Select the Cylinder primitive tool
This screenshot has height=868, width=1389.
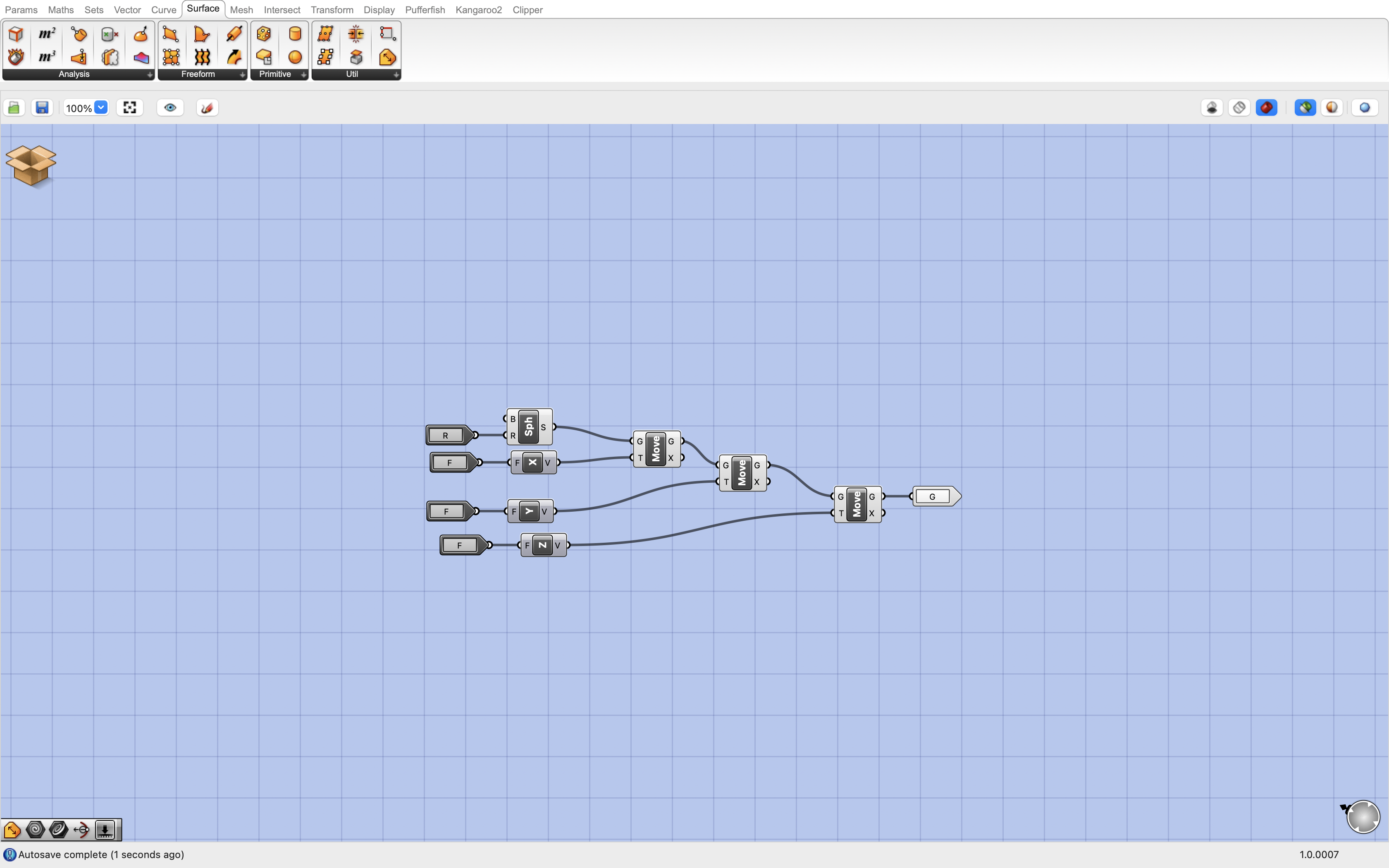tap(294, 33)
